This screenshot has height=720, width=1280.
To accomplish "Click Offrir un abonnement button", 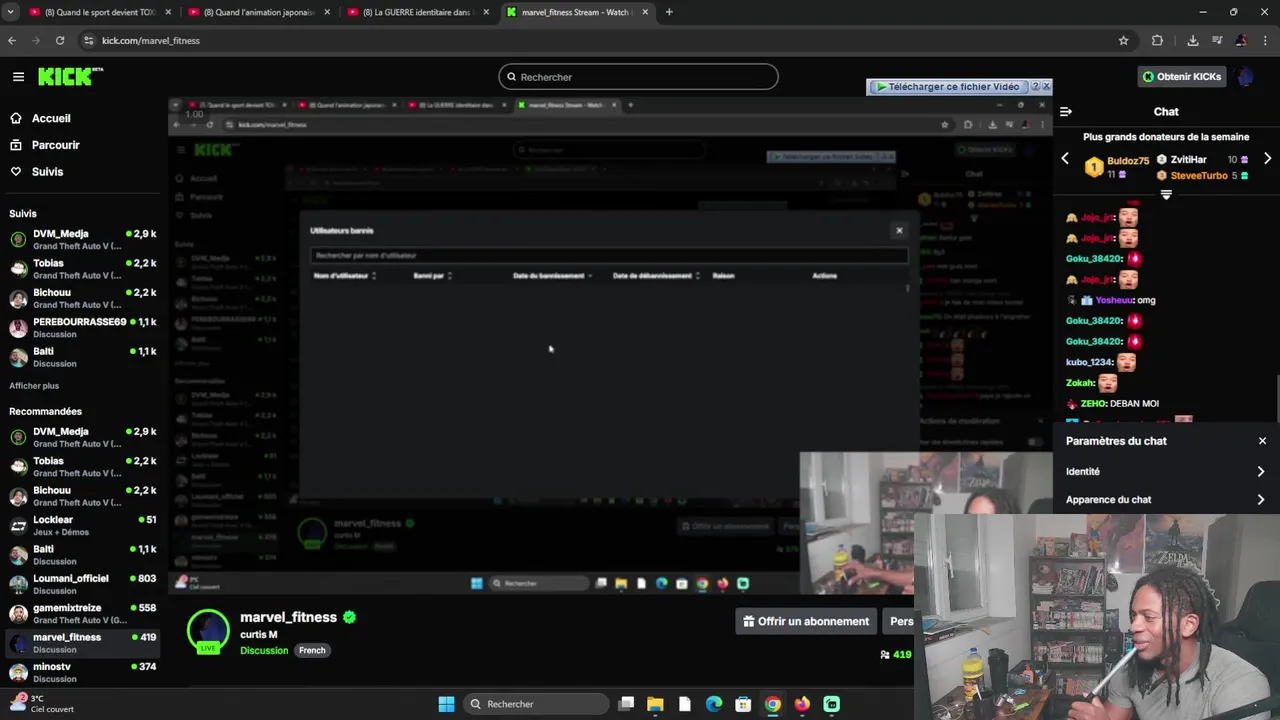I will [x=806, y=621].
